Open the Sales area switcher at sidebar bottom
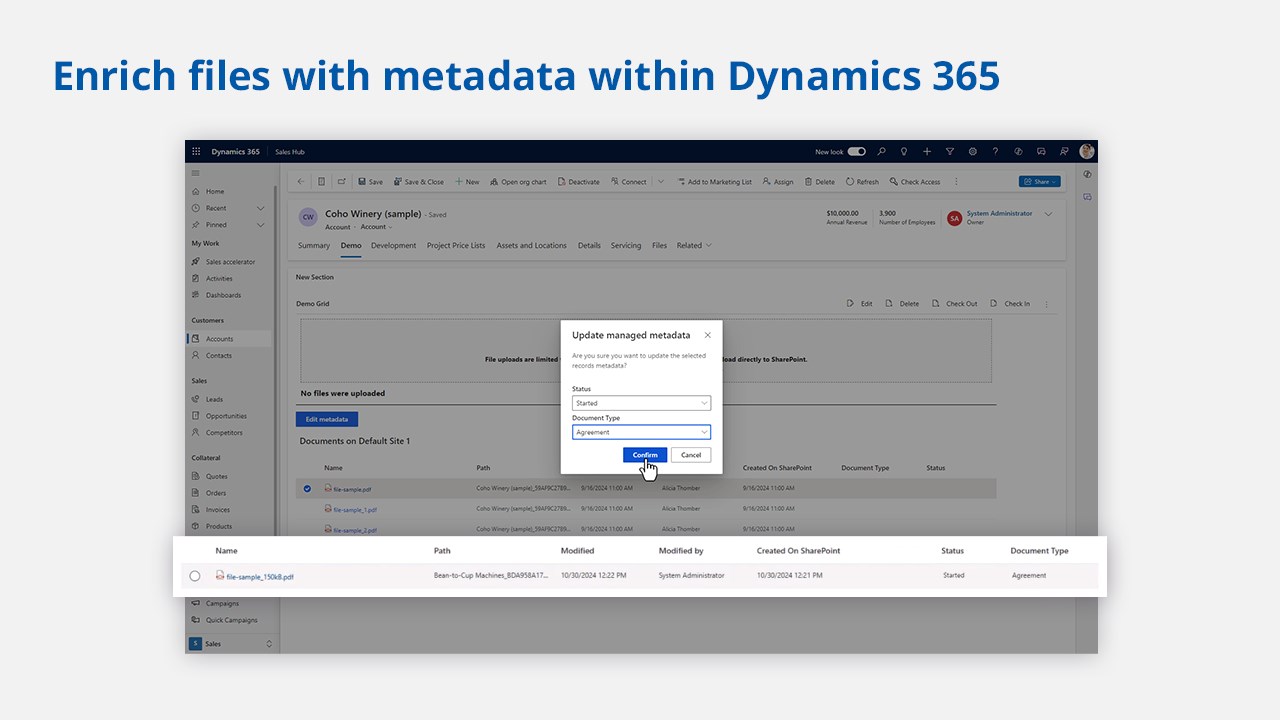This screenshot has height=720, width=1280. 230,644
